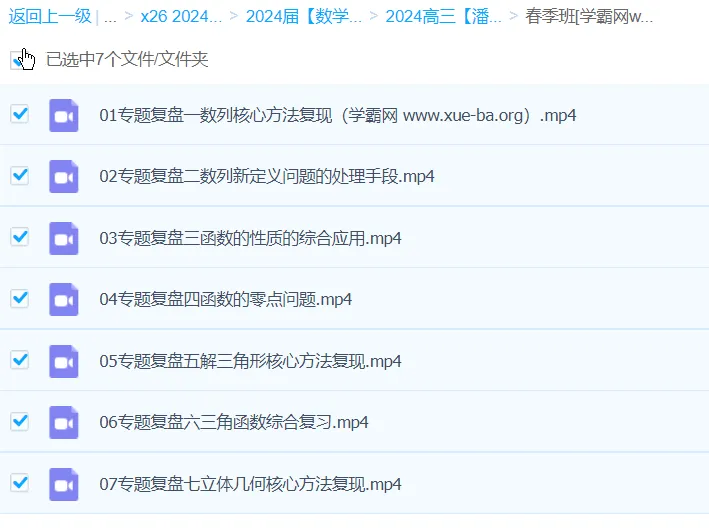
Task: Uncheck the 02专题复盘二 file checkbox
Action: 19,175
